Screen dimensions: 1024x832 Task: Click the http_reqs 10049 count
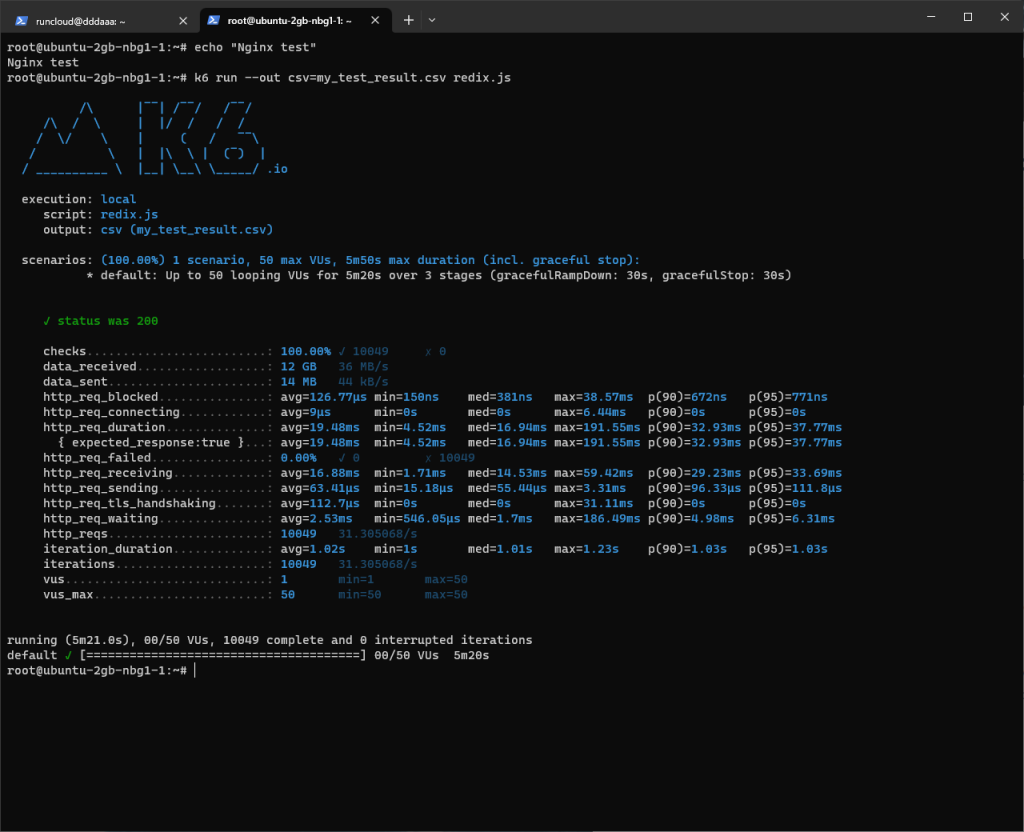point(298,534)
